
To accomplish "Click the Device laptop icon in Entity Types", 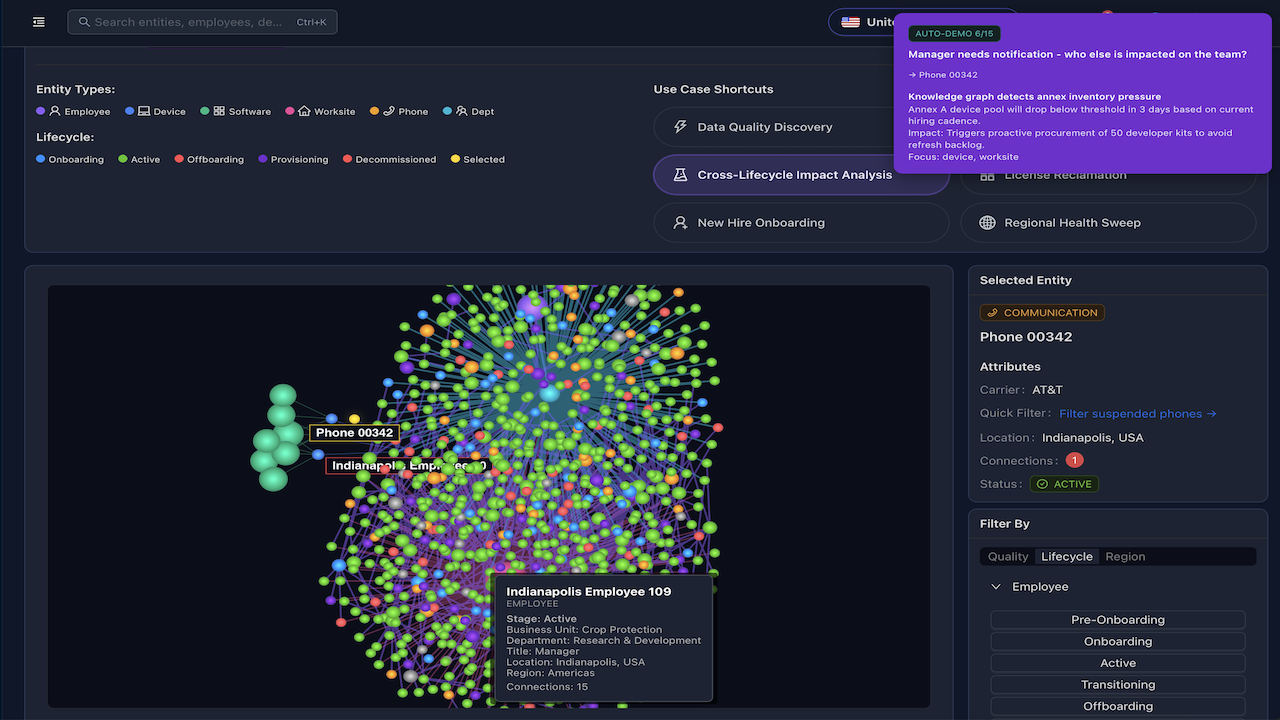I will [144, 111].
